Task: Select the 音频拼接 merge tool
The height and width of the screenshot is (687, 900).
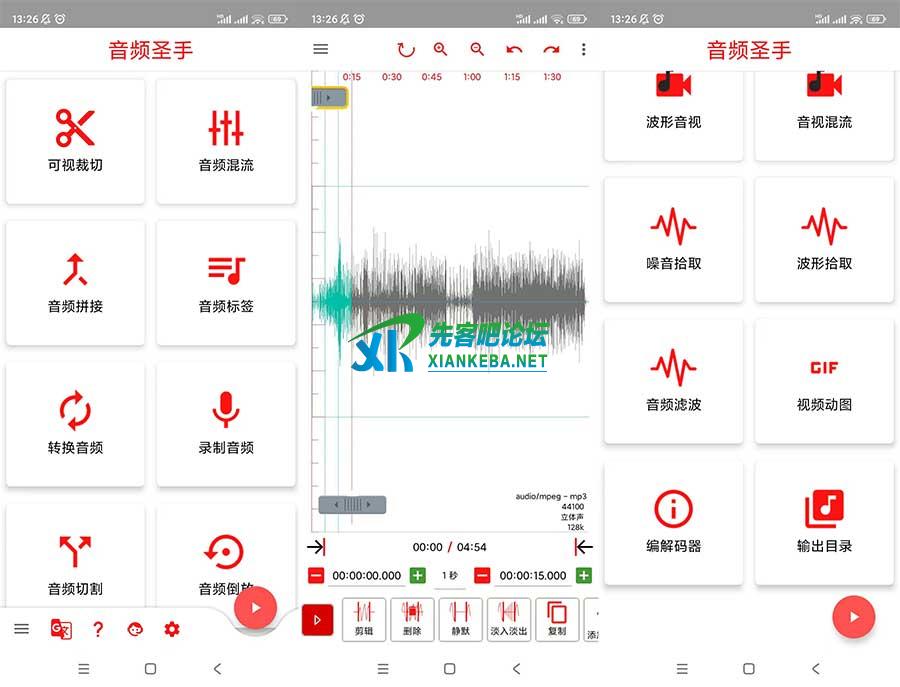Action: (75, 282)
